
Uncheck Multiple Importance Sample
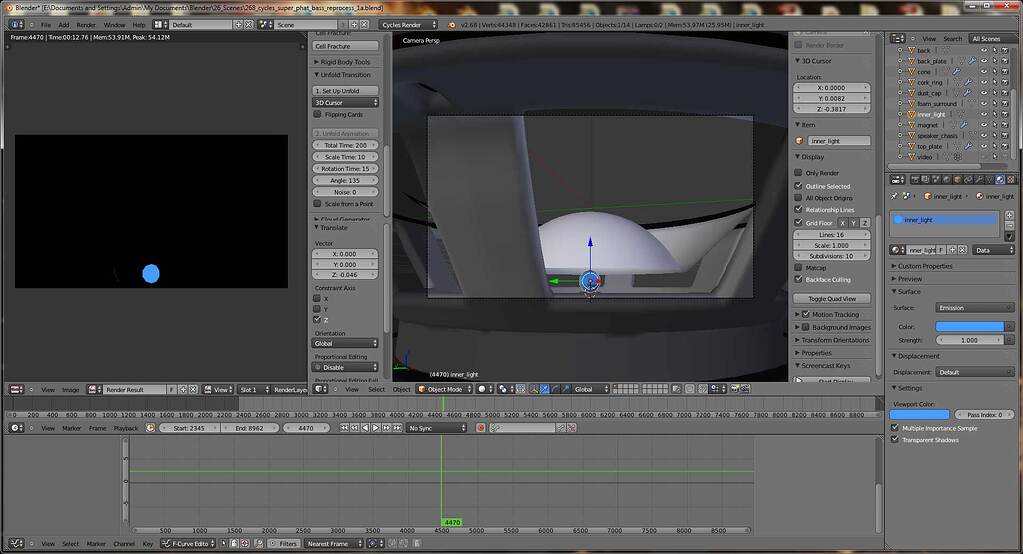click(895, 428)
